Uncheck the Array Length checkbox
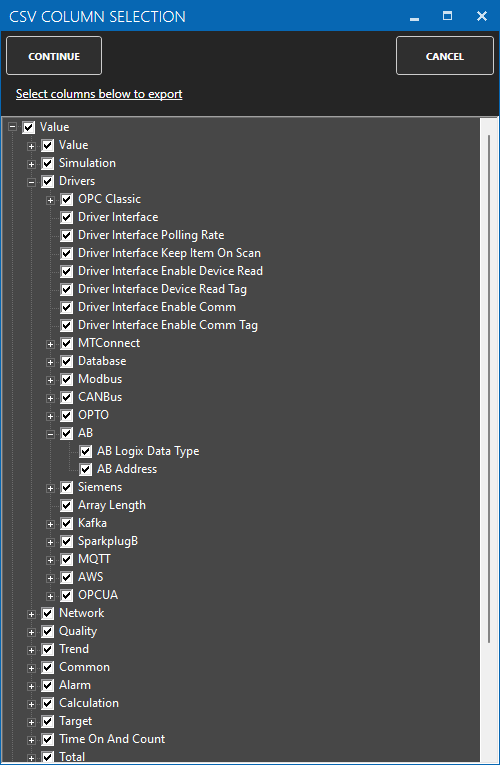500x765 pixels. coord(67,506)
